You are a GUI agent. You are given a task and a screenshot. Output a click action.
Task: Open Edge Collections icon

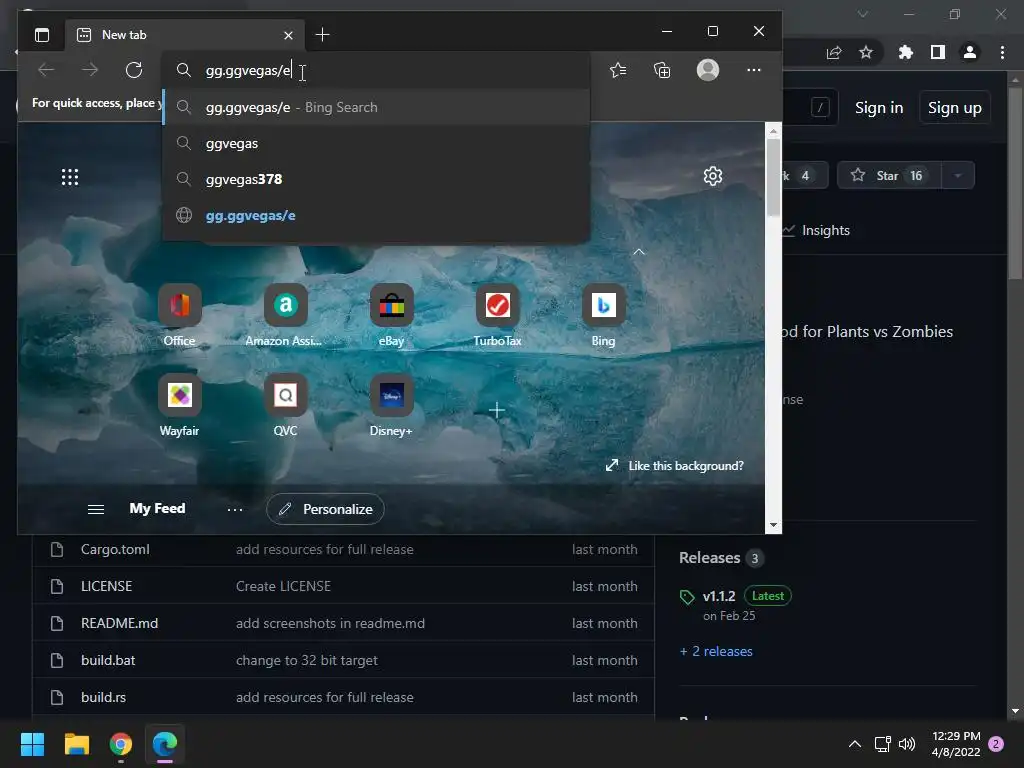point(662,70)
